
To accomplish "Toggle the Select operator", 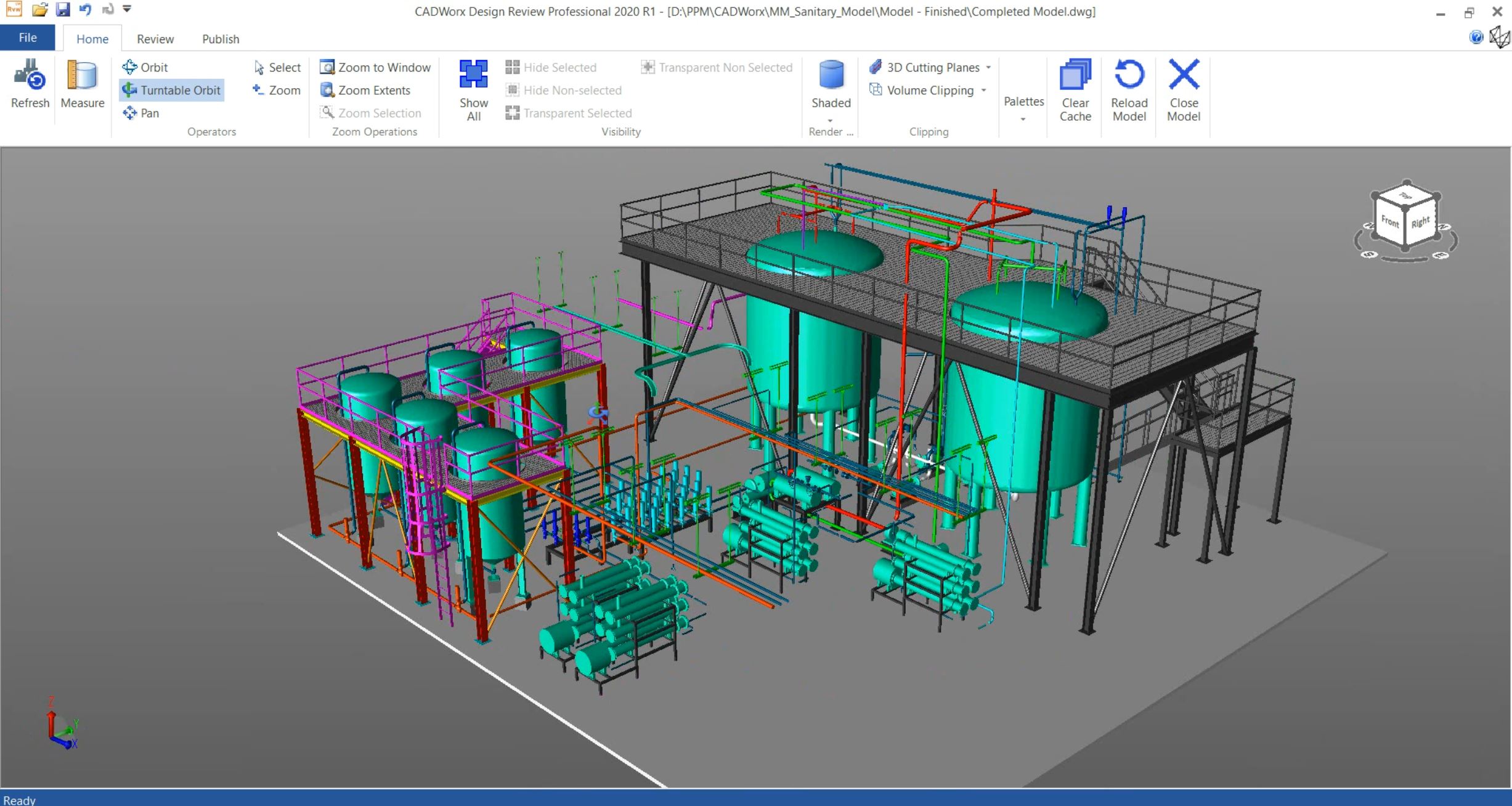I will coord(277,67).
